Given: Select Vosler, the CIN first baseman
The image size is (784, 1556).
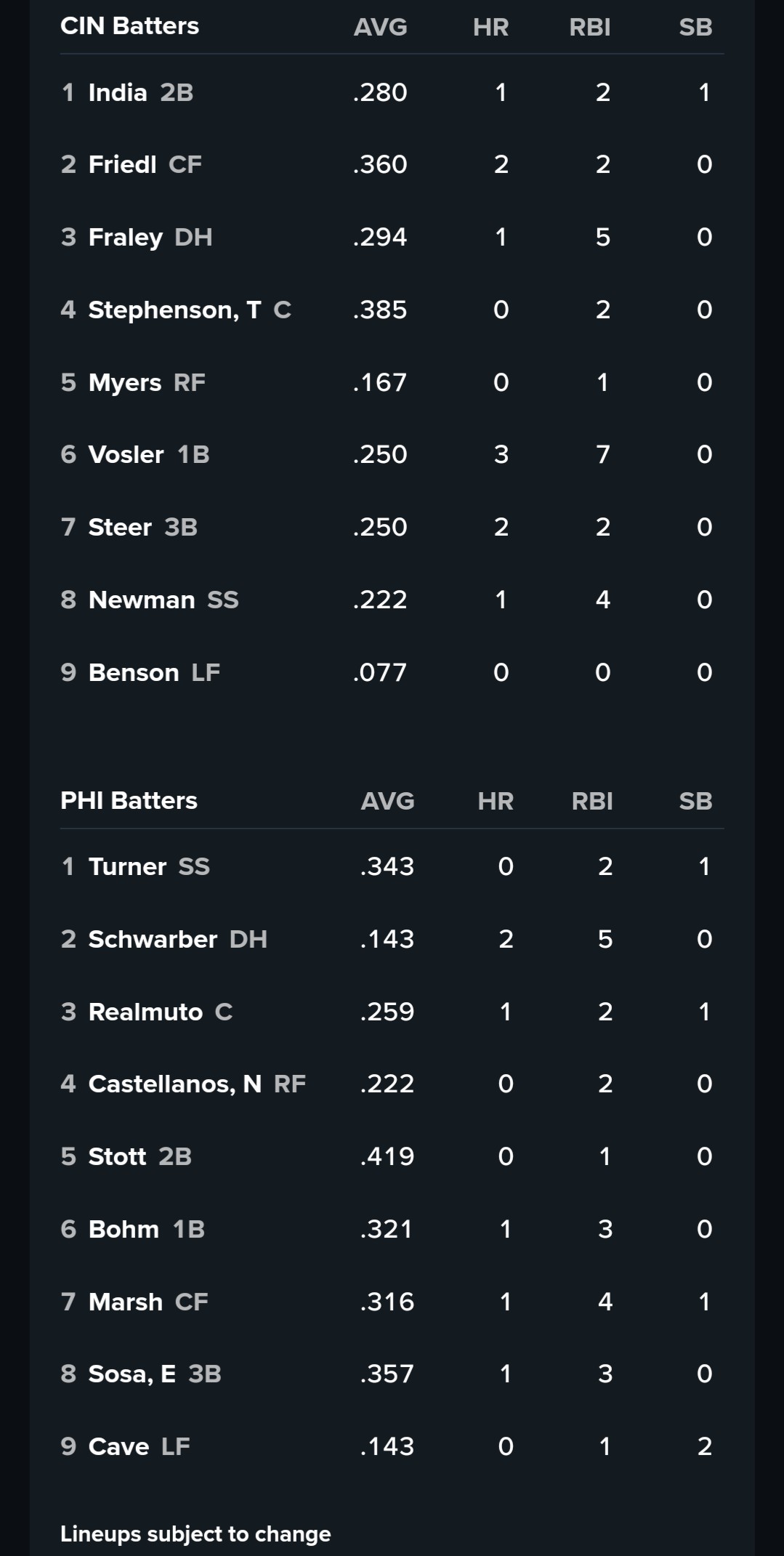Looking at the screenshot, I should coord(126,455).
